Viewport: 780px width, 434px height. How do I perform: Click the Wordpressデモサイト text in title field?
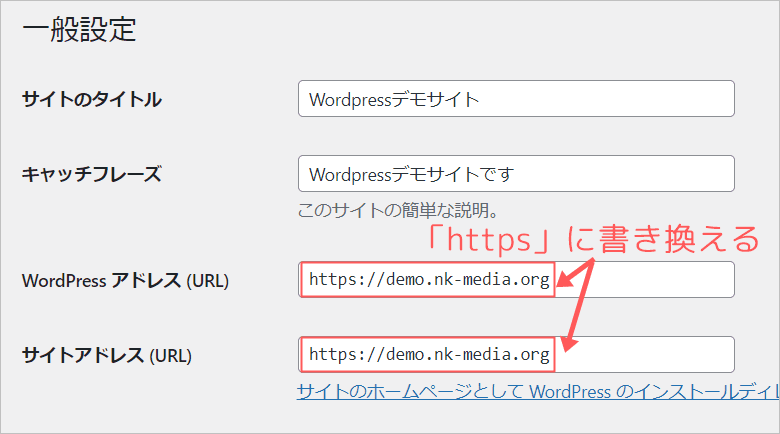point(394,99)
